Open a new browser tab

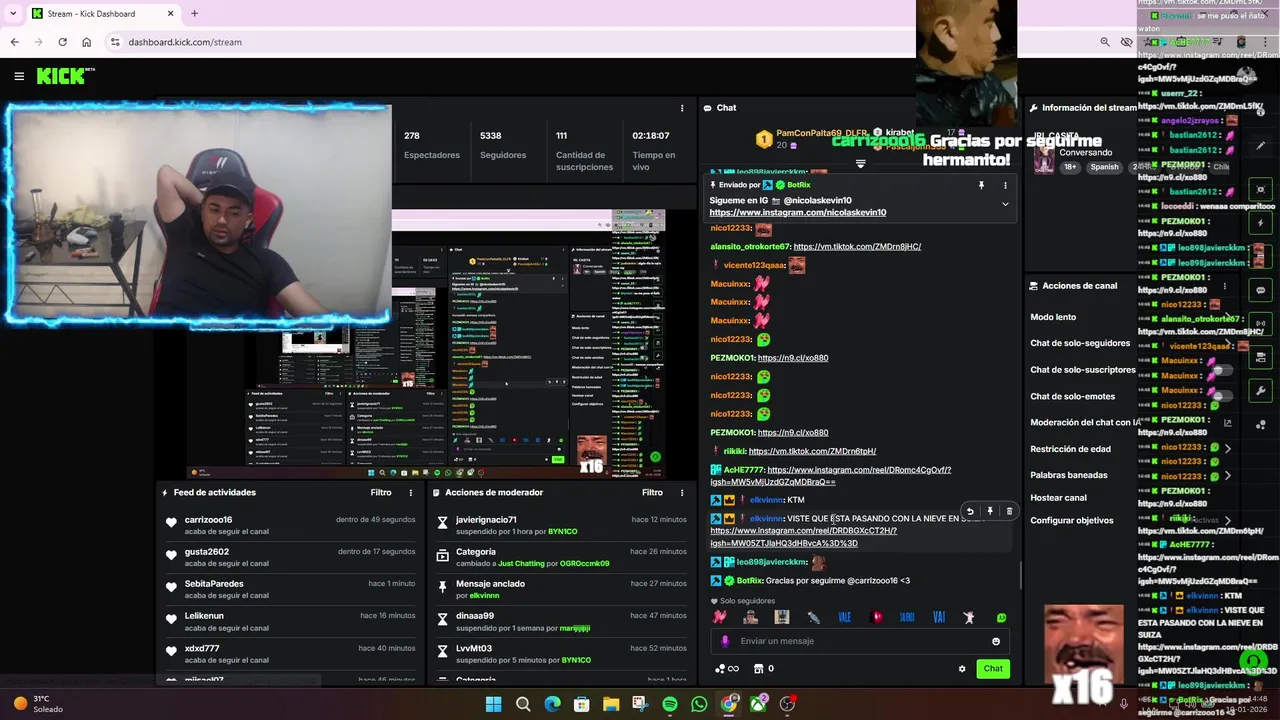[194, 14]
